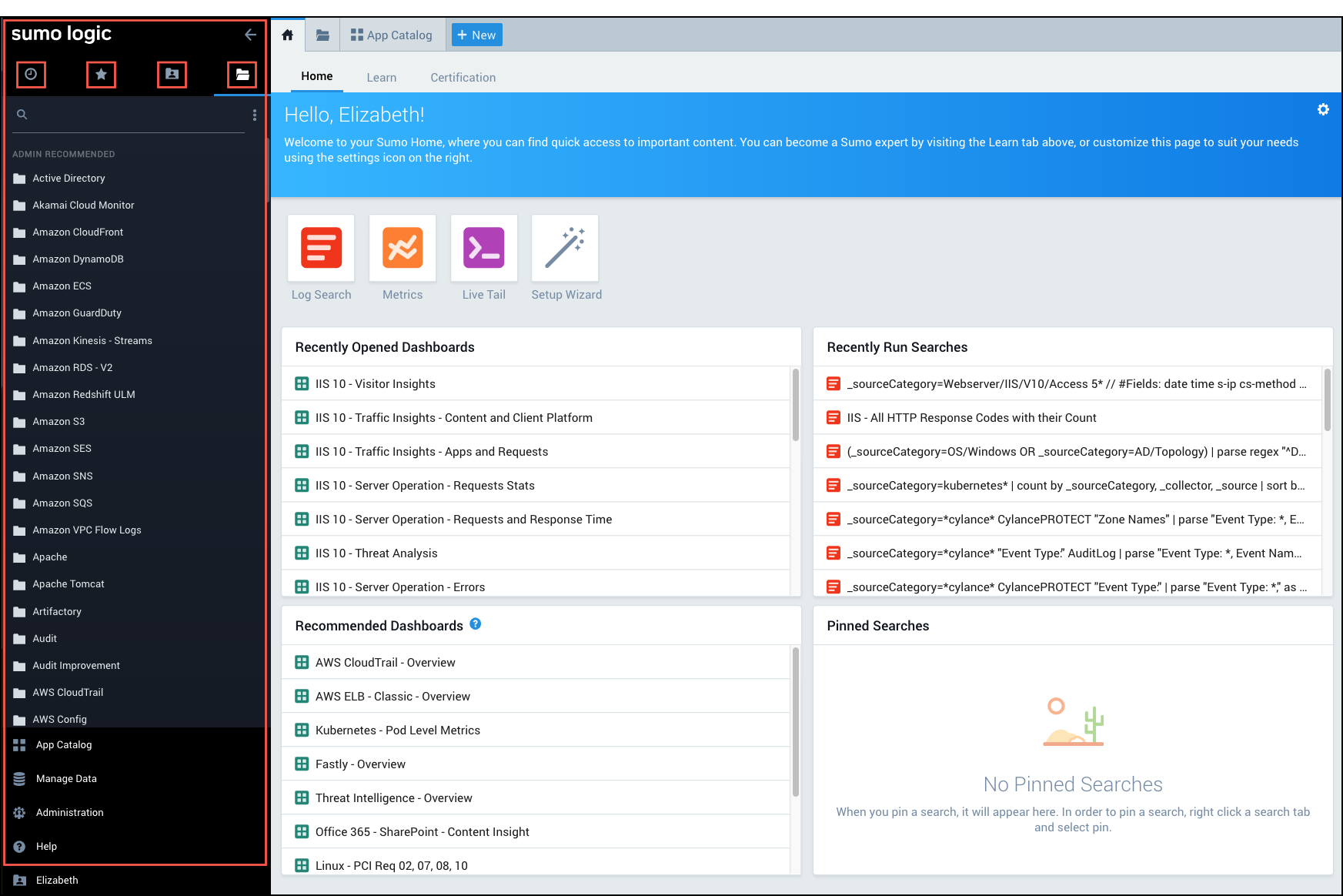Open the home page settings gear
The height and width of the screenshot is (896, 1343).
tap(1322, 110)
